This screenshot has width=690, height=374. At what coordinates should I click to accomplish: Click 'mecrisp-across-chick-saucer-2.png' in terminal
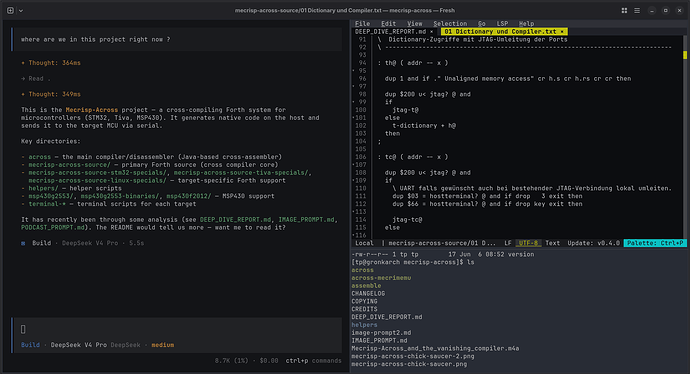[x=413, y=356]
